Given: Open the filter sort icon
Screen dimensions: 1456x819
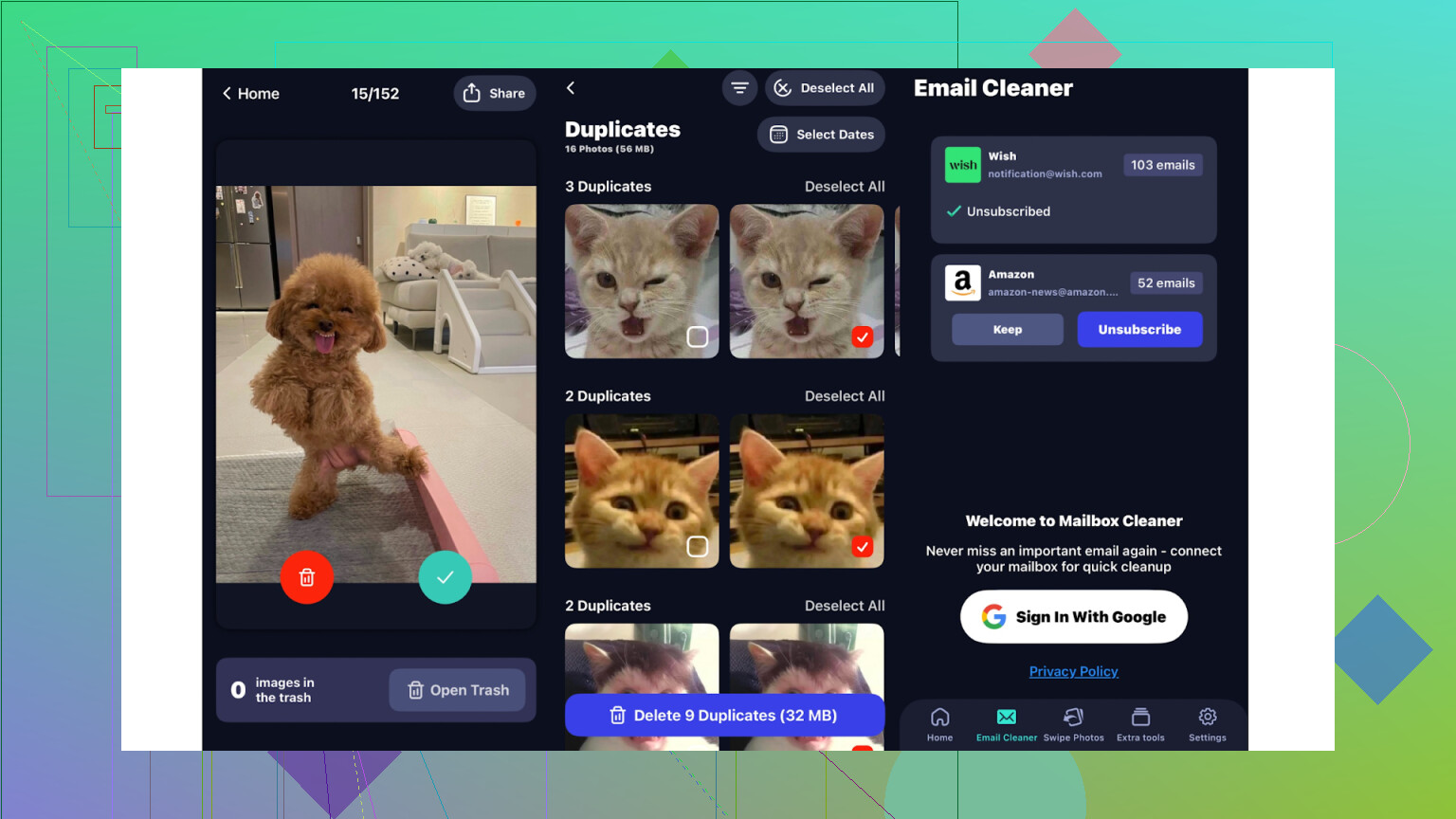Looking at the screenshot, I should 739,88.
